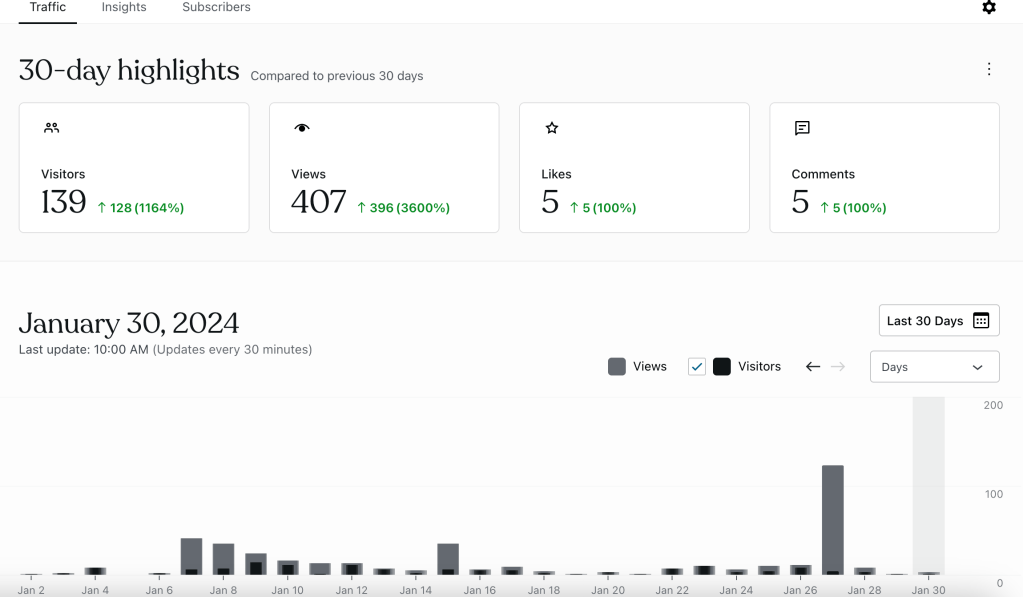Click the dark gray Views legend swatch
Image resolution: width=1023 pixels, height=597 pixels.
click(x=617, y=367)
